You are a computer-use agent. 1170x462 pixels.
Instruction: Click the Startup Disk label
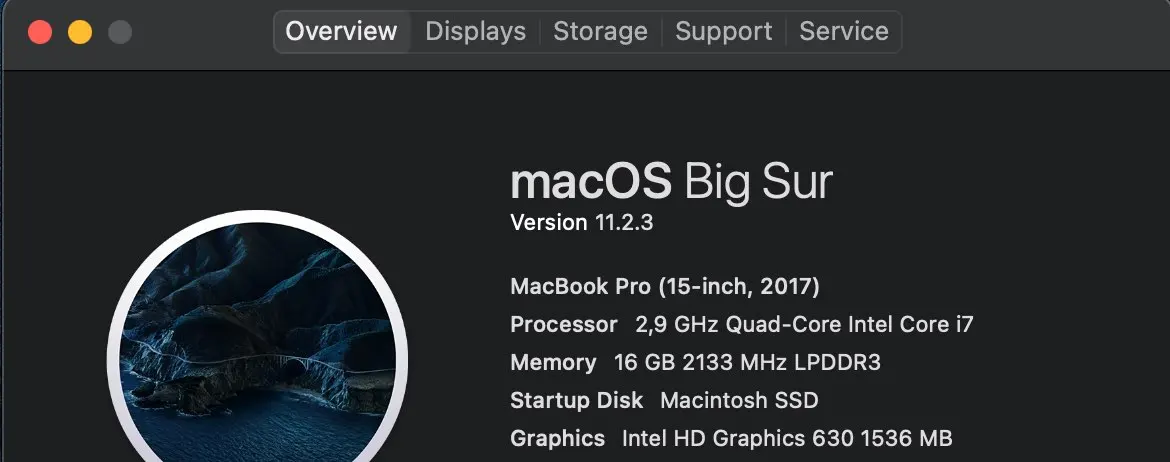point(577,401)
